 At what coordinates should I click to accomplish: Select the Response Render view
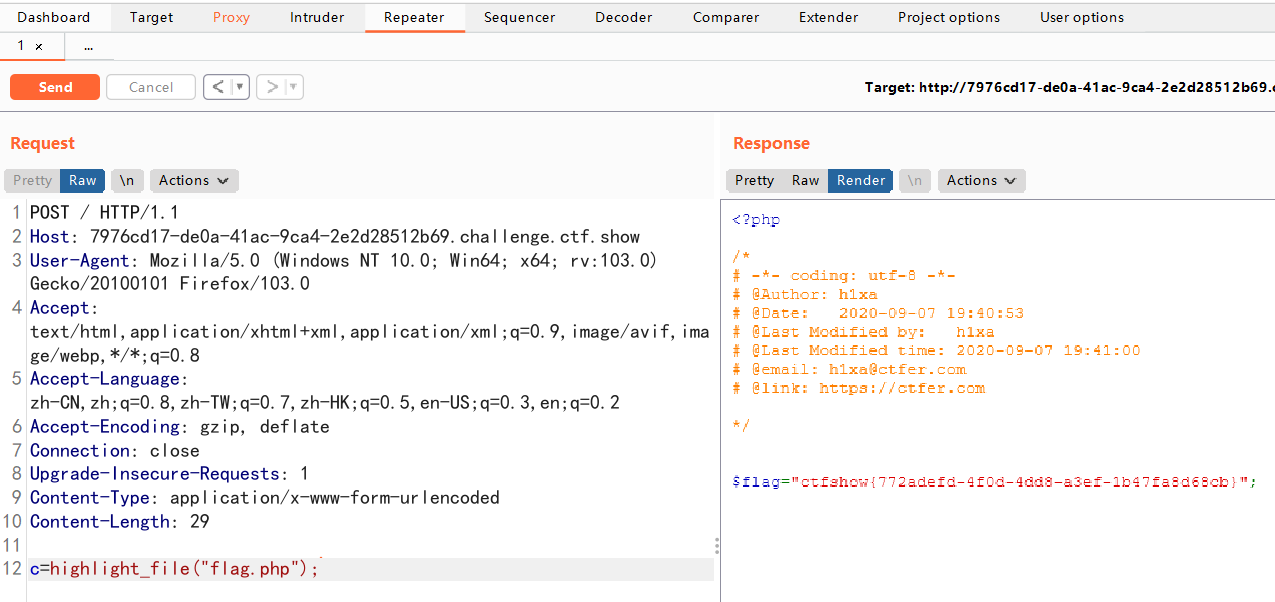(861, 180)
